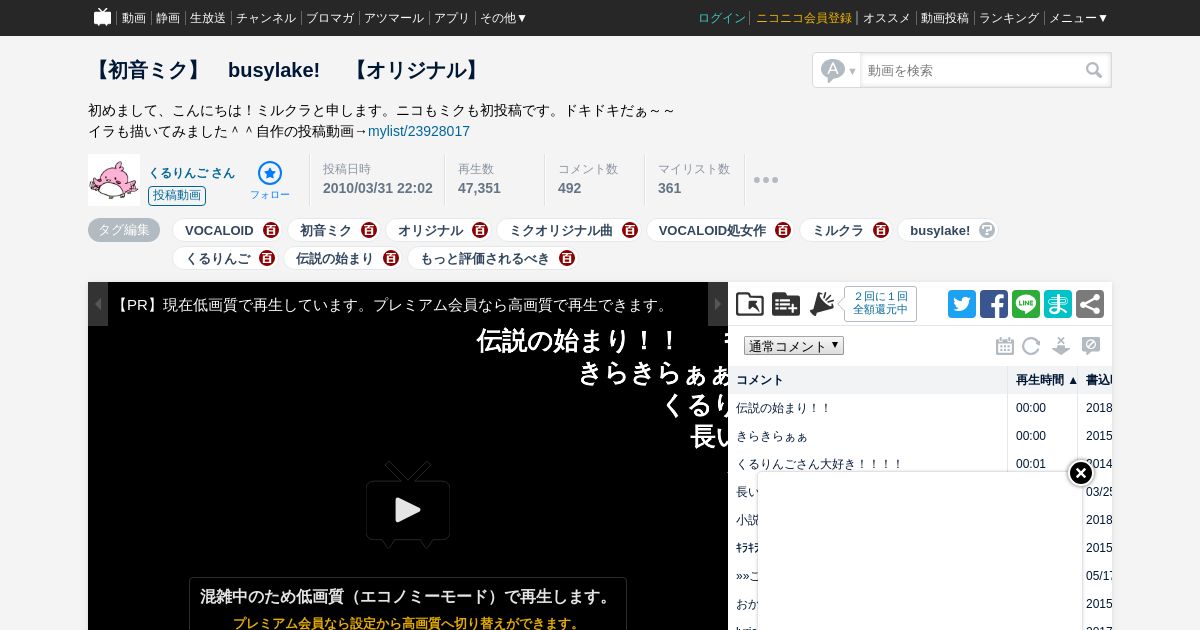The height and width of the screenshot is (630, 1200).
Task: Click the コメント column header
Action: click(868, 380)
